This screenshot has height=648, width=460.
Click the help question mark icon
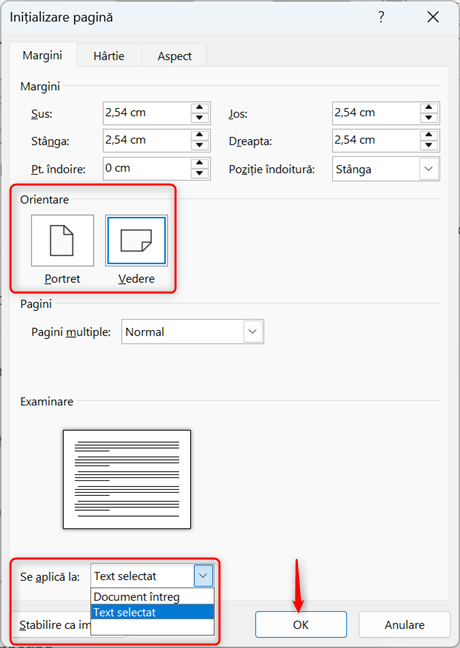(381, 17)
